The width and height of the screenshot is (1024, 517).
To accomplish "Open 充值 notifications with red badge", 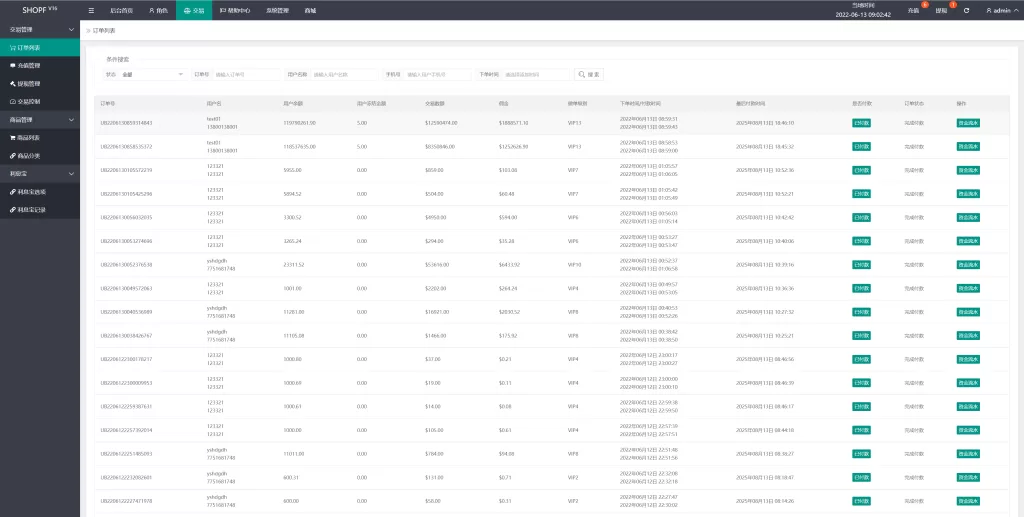I will 913,10.
